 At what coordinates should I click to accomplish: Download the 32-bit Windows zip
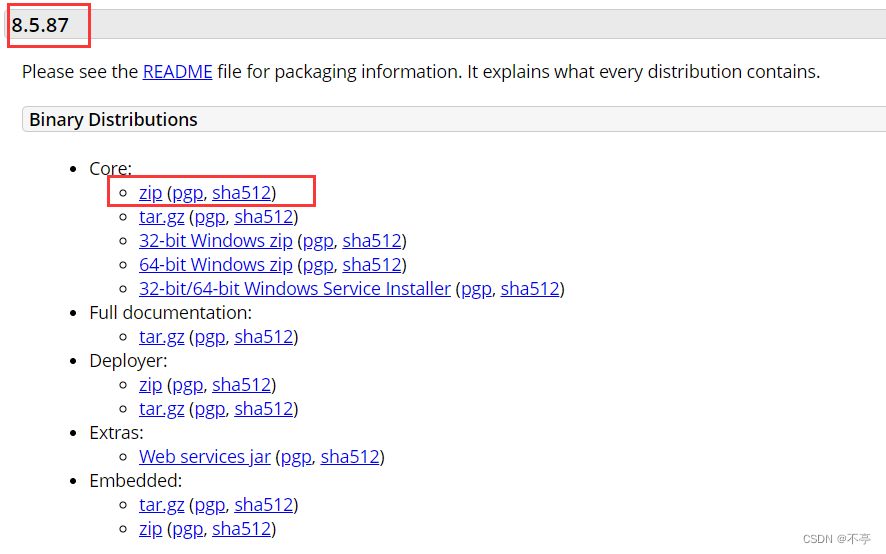216,241
